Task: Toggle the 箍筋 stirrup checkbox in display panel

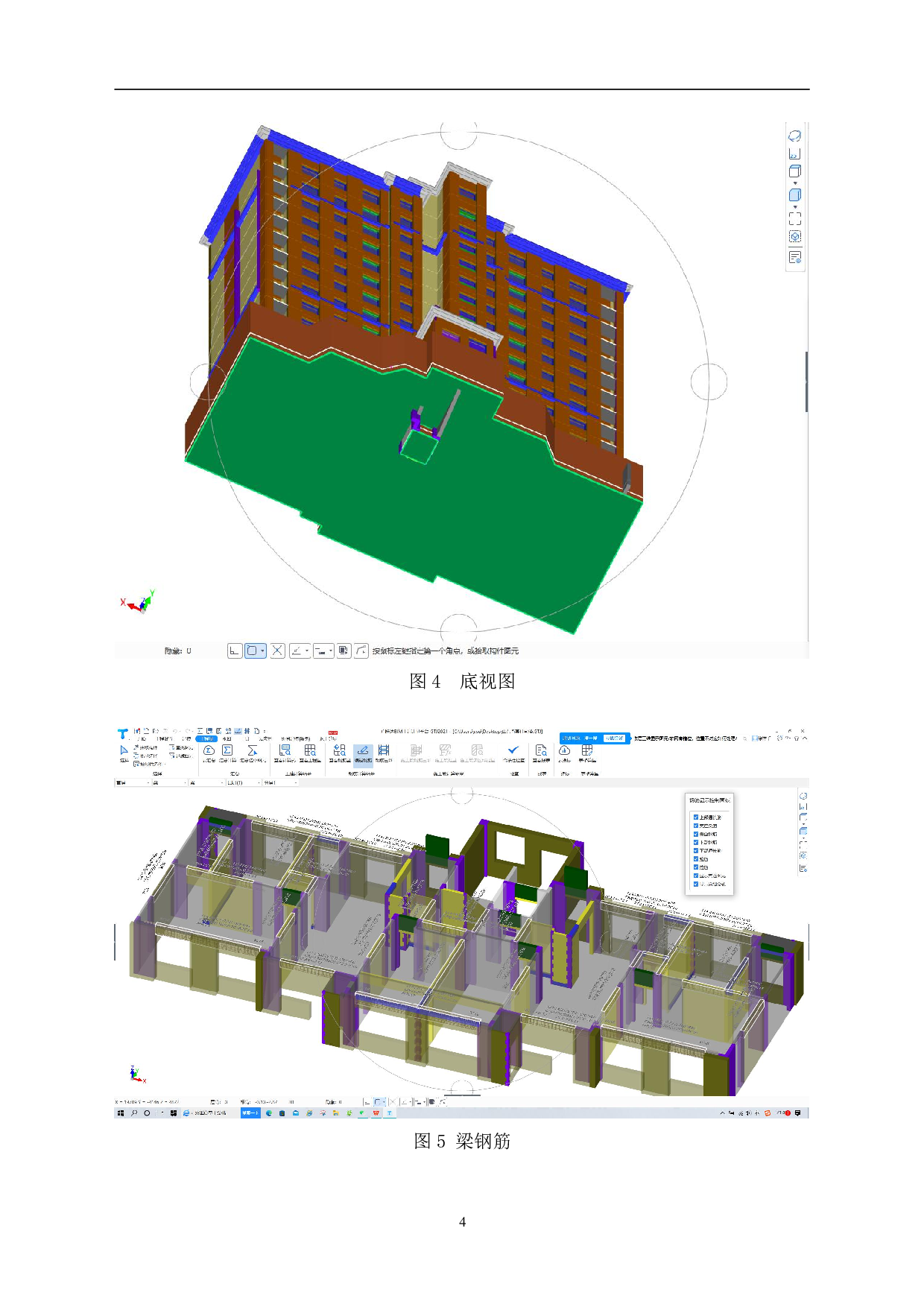Action: (x=696, y=858)
